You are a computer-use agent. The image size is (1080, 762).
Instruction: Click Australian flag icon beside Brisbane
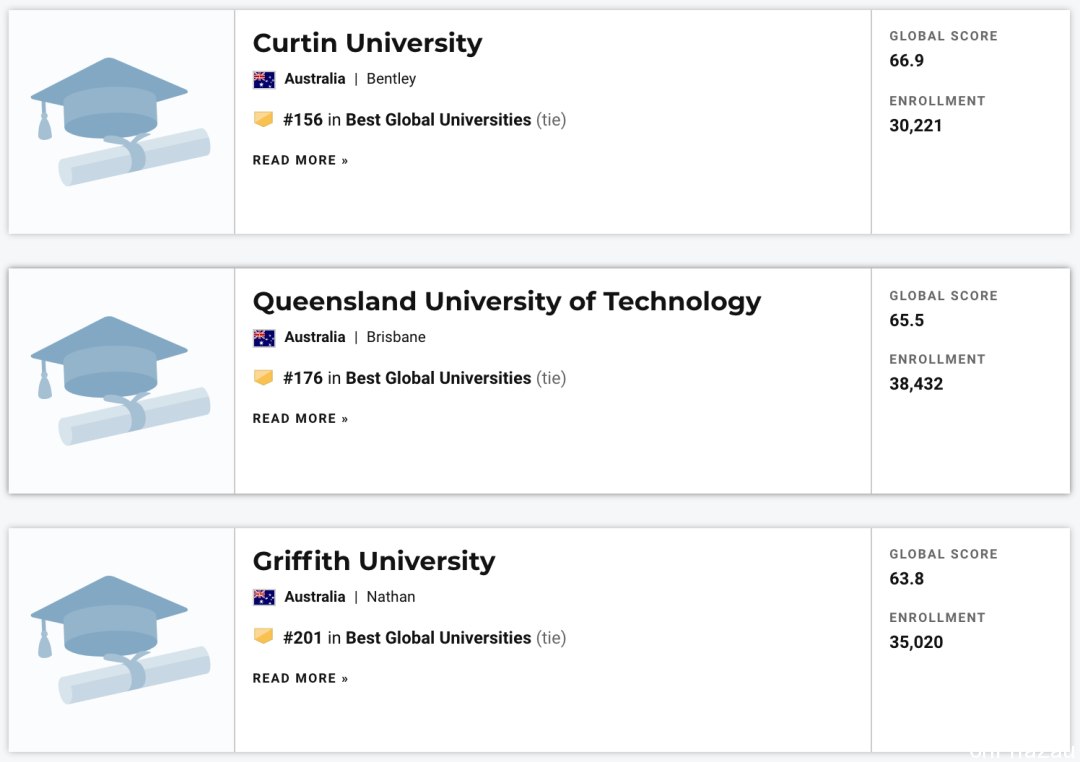[x=264, y=338]
